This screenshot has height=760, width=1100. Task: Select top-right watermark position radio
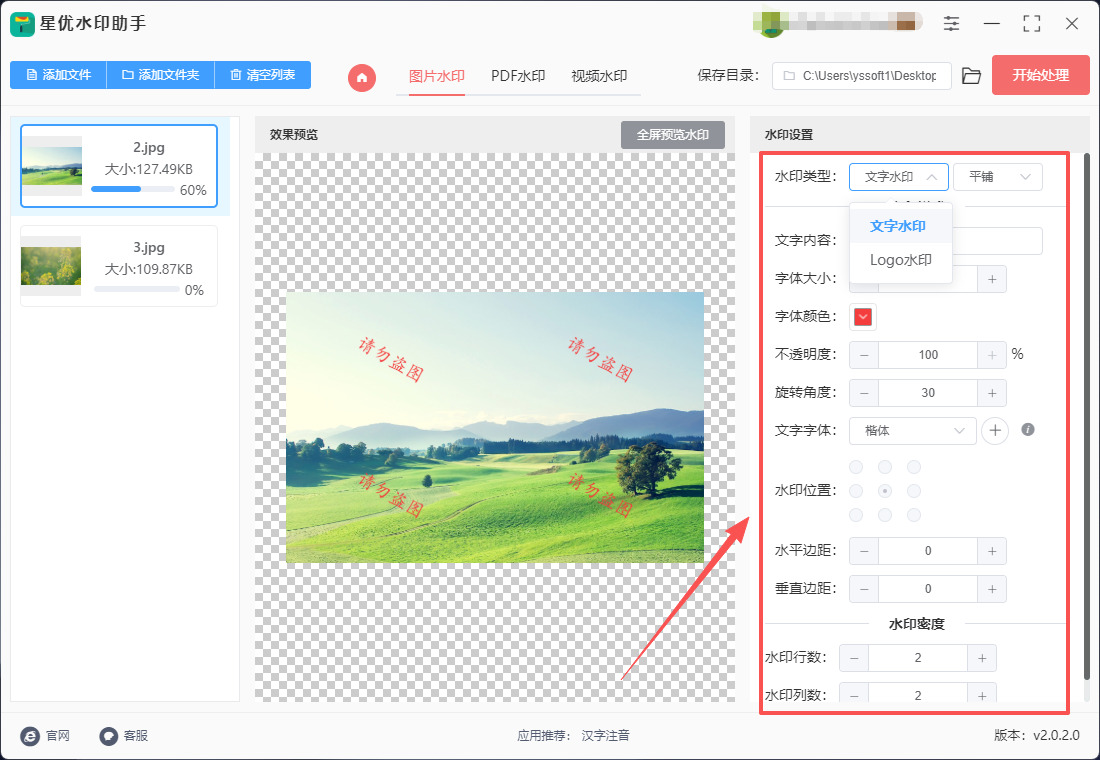[913, 467]
